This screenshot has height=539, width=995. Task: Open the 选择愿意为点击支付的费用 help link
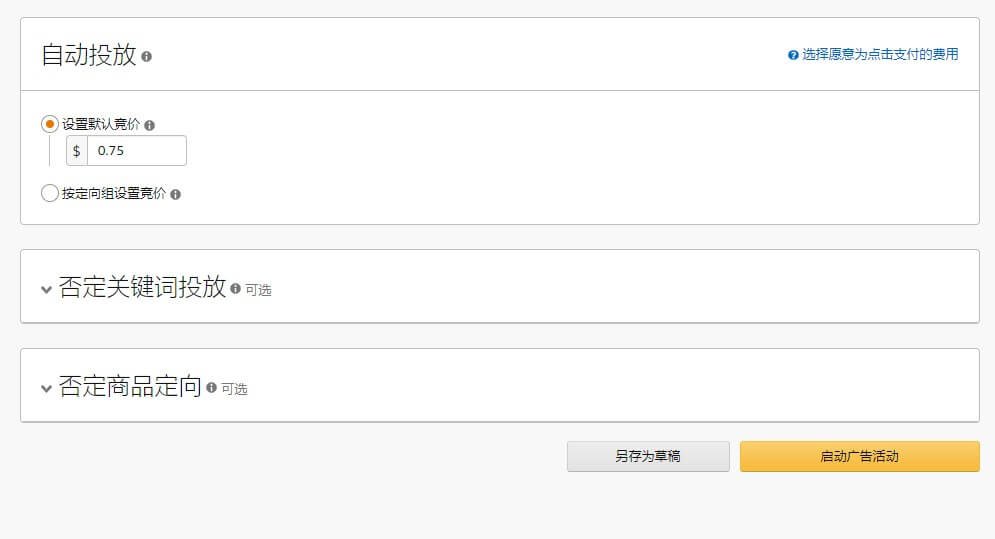[x=880, y=55]
